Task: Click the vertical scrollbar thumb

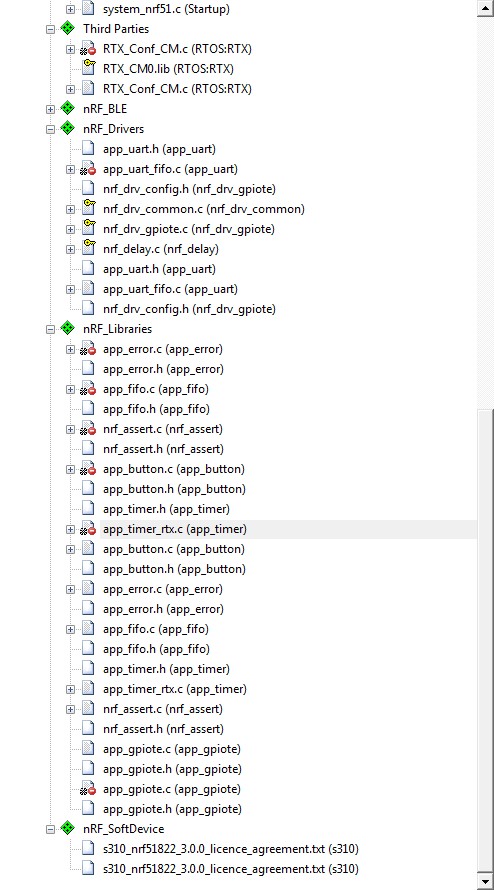Action: point(485,639)
